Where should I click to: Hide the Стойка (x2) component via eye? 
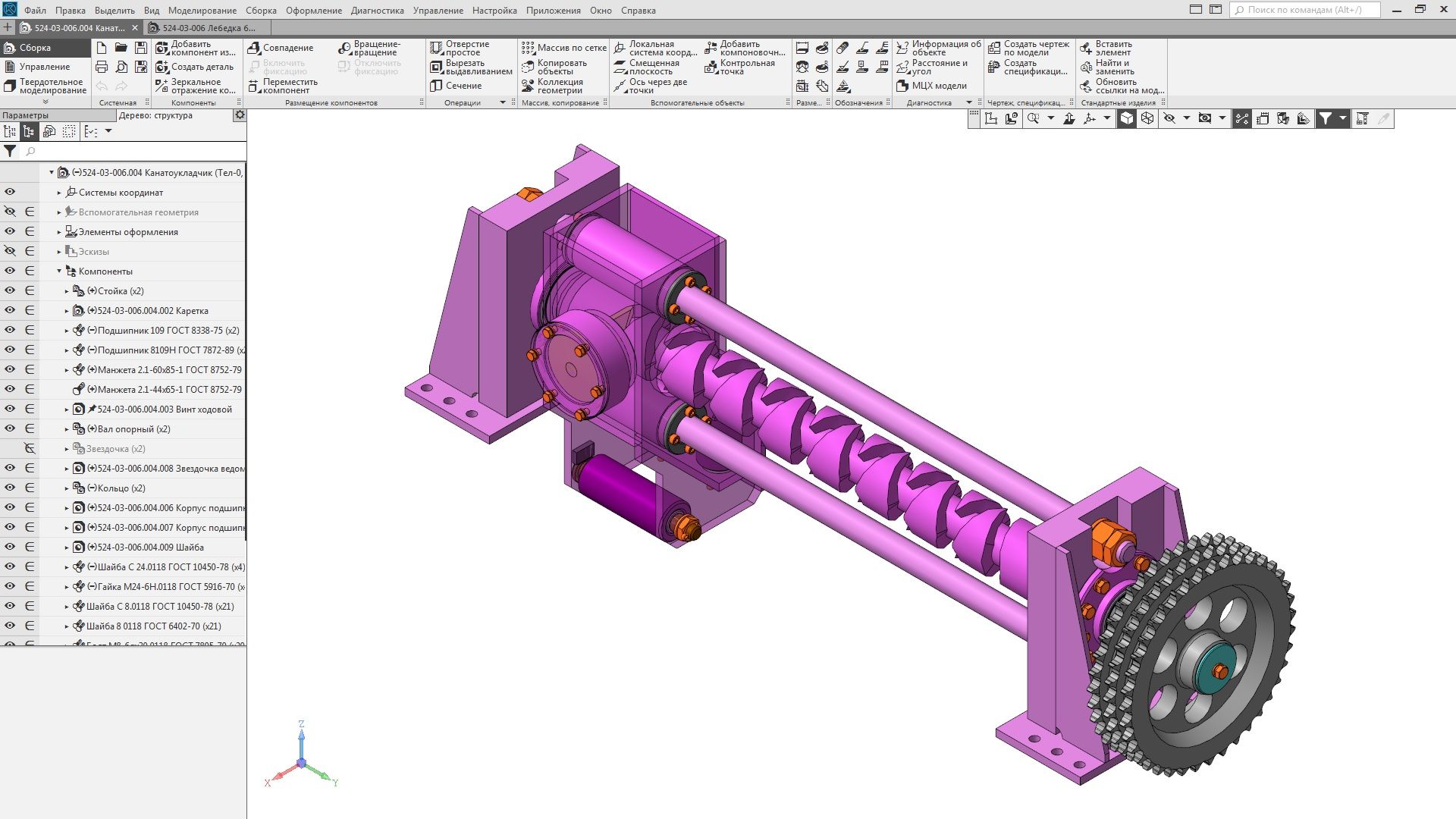click(x=10, y=290)
